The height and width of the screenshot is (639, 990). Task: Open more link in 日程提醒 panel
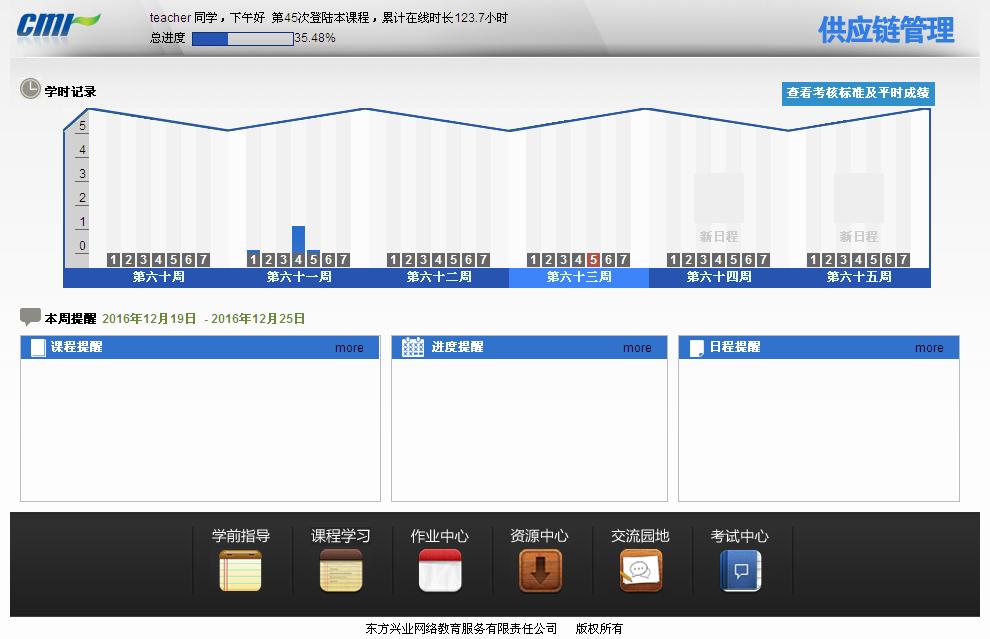pyautogui.click(x=929, y=348)
